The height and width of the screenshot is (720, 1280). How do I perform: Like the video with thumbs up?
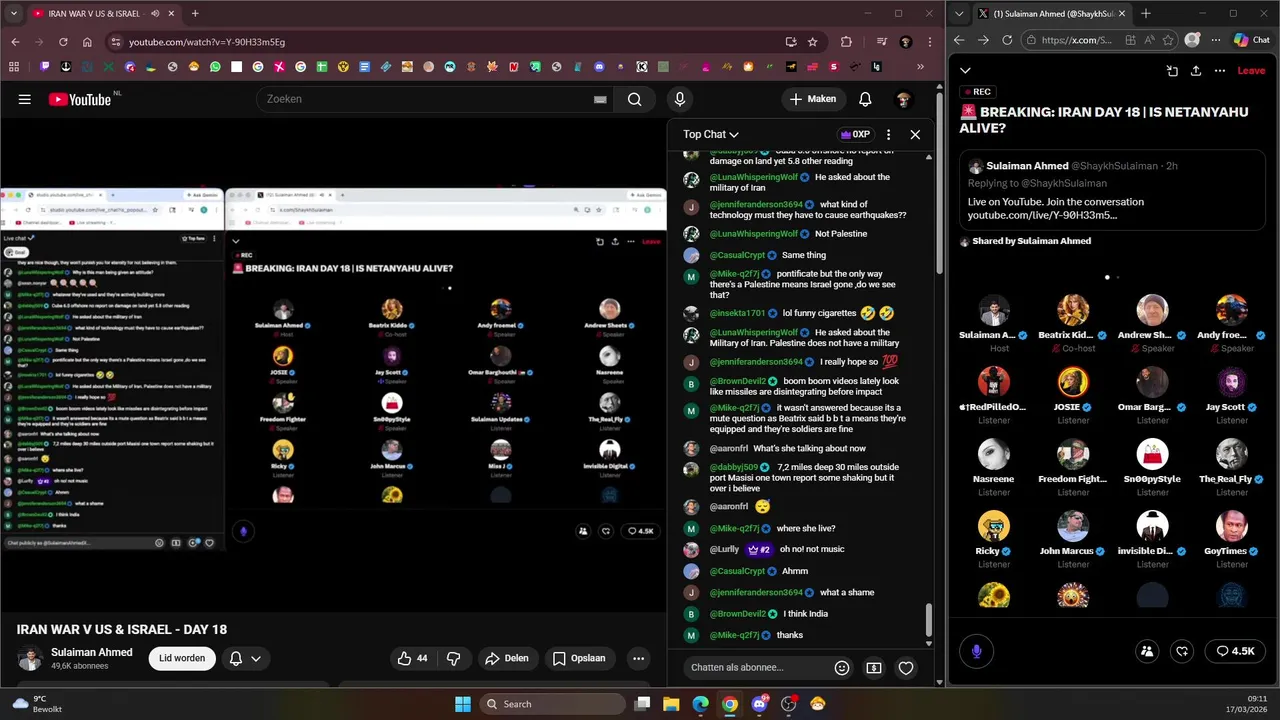point(413,658)
